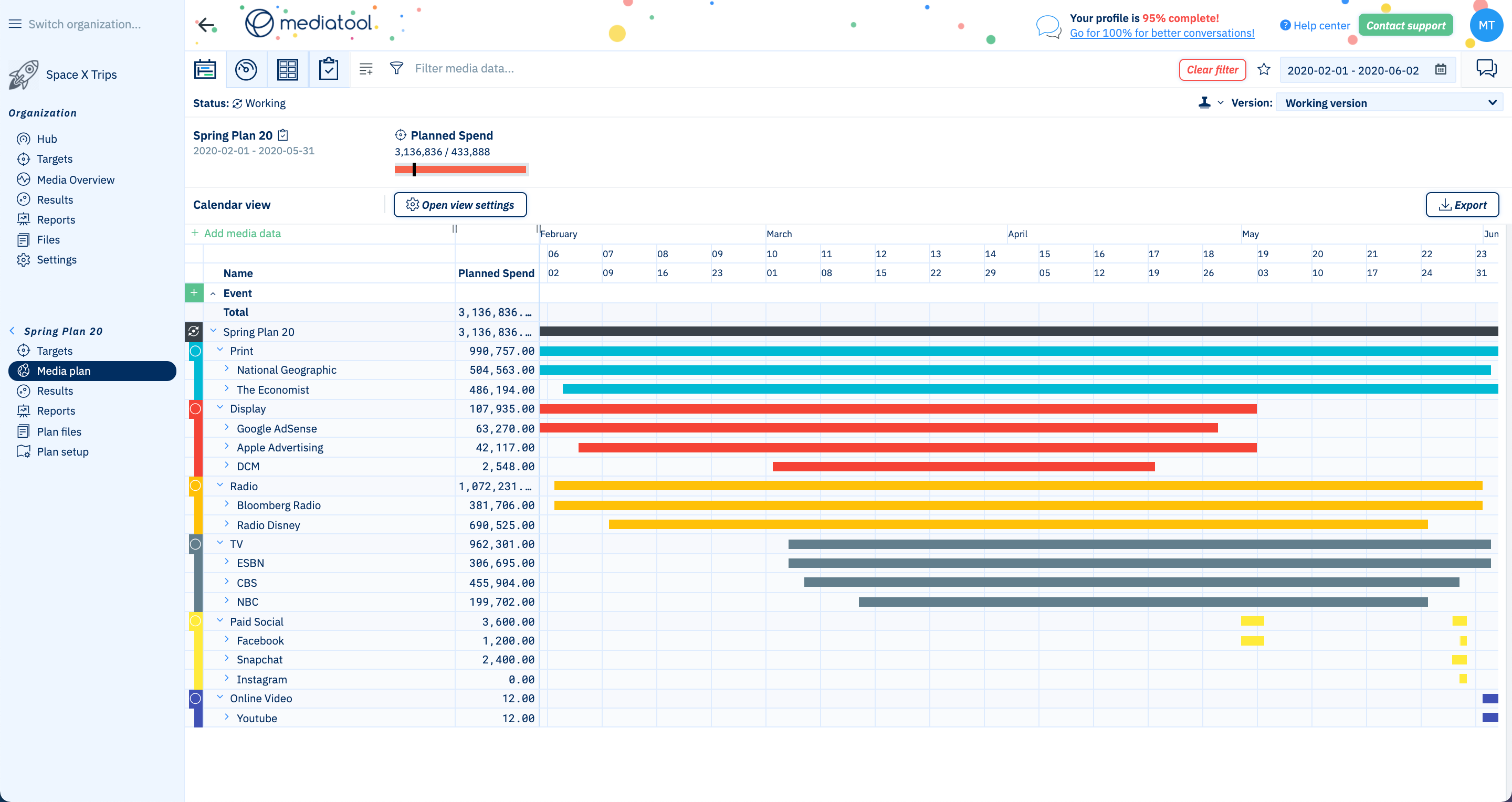Open the dashboard gauge view icon
Viewport: 1512px width, 802px height.
coord(246,69)
